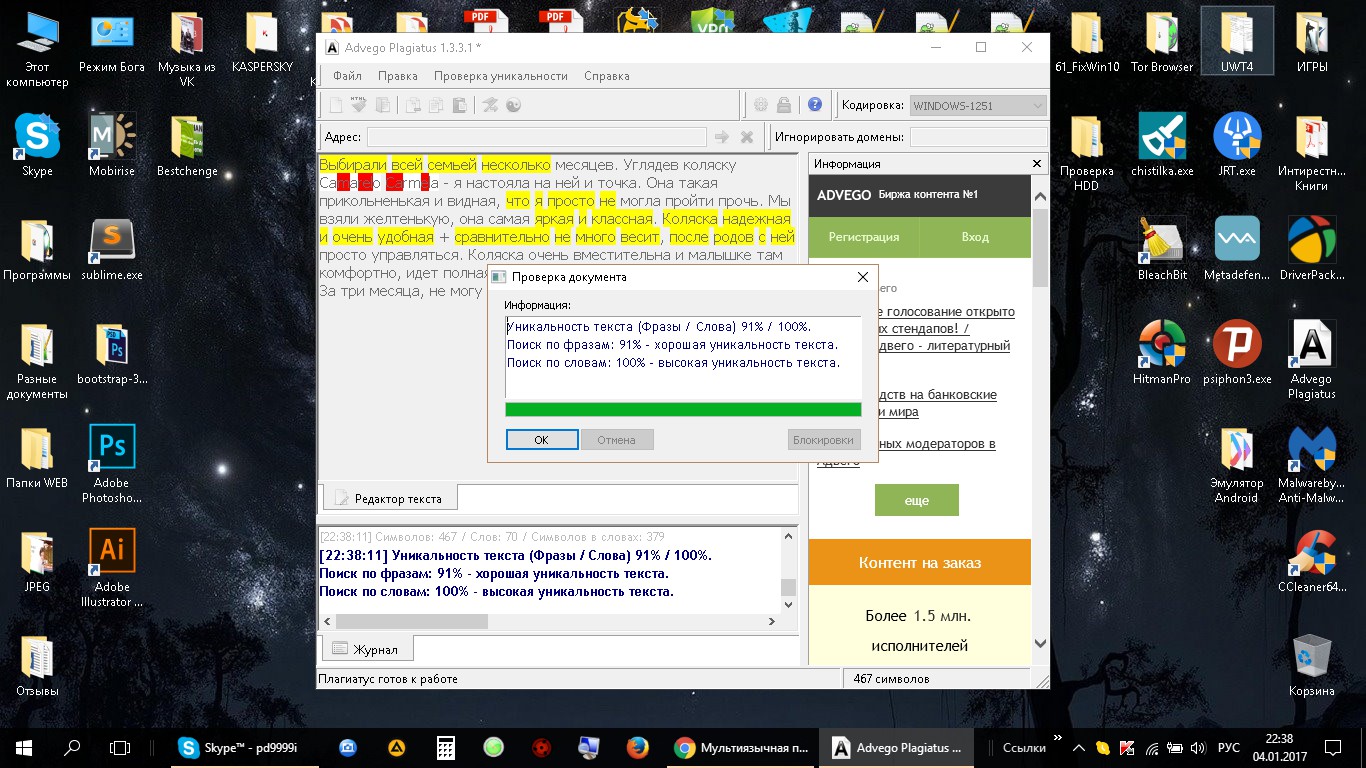The image size is (1366, 768).
Task: Switch to the Редактор текста tab
Action: click(x=389, y=498)
